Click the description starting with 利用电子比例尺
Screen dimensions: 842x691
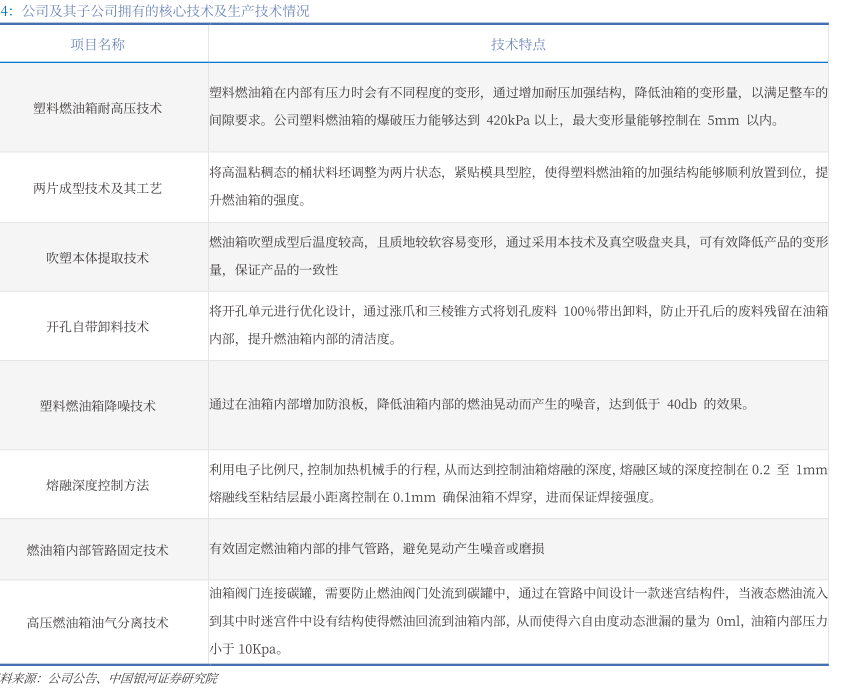point(518,484)
